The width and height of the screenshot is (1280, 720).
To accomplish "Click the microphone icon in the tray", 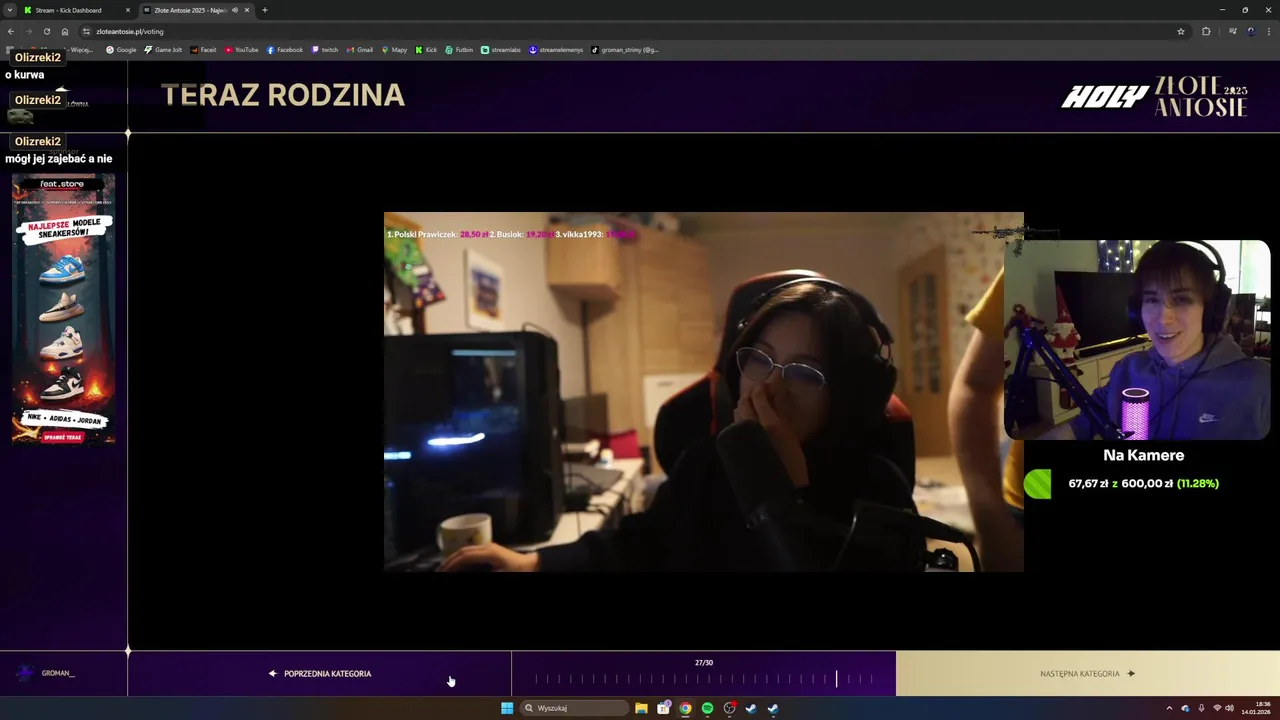I will click(x=1201, y=708).
